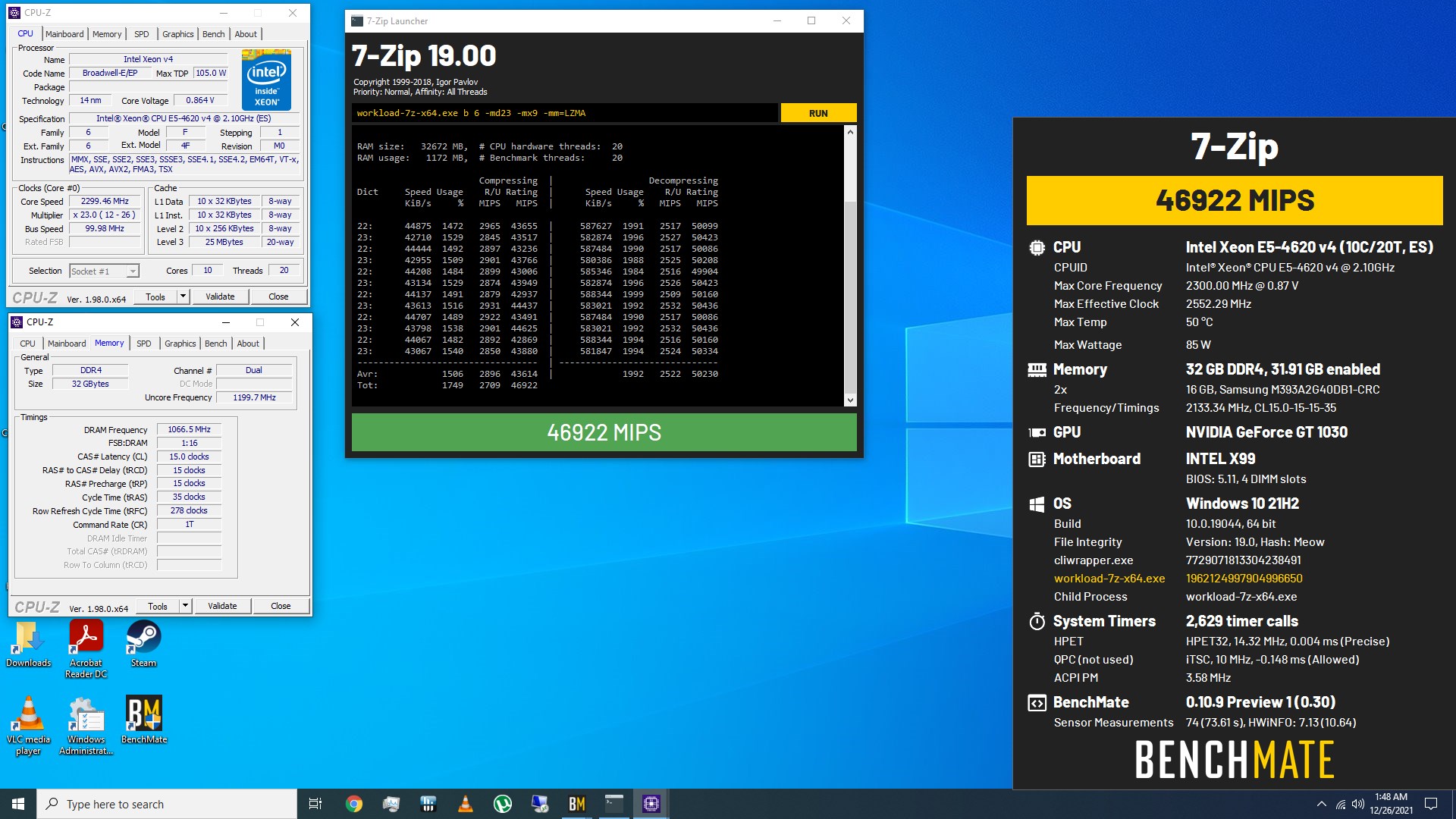Open VLC from the taskbar
The height and width of the screenshot is (819, 1456).
point(466,804)
